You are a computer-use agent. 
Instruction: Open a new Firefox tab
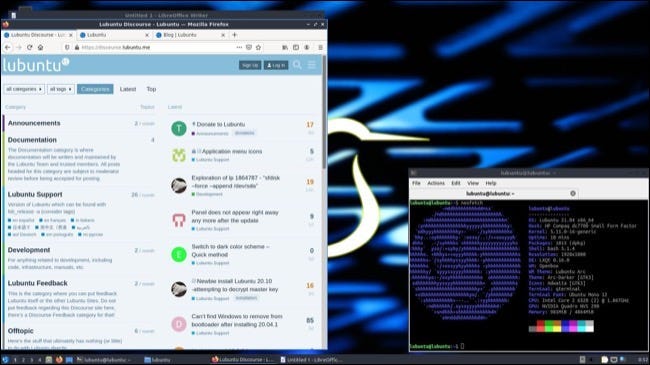click(x=235, y=35)
